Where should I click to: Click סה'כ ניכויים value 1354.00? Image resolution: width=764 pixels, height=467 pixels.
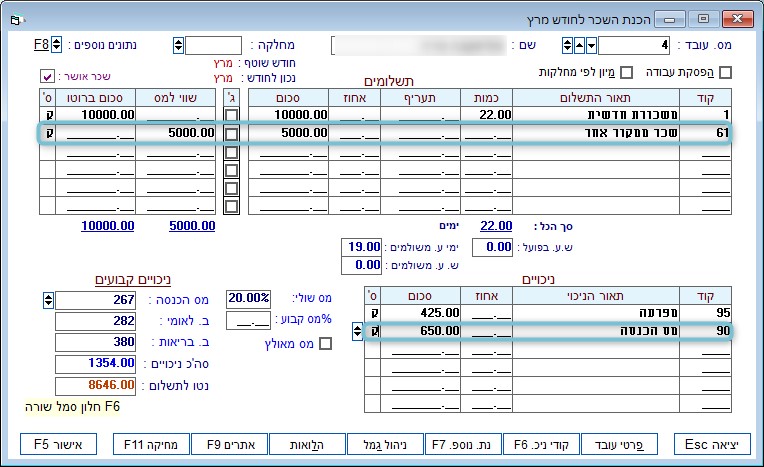pos(96,364)
